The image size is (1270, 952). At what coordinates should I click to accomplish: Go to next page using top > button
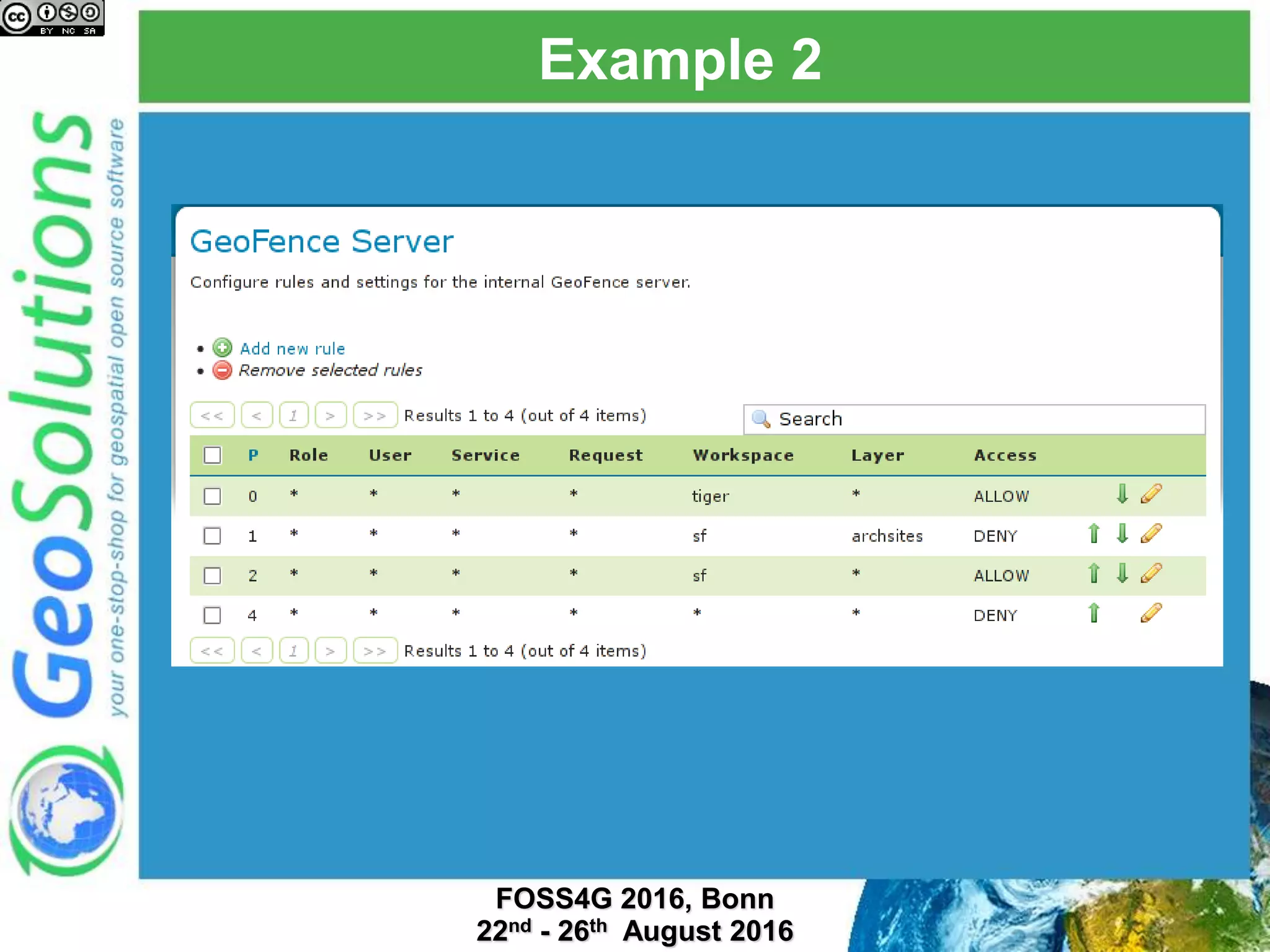pos(331,415)
